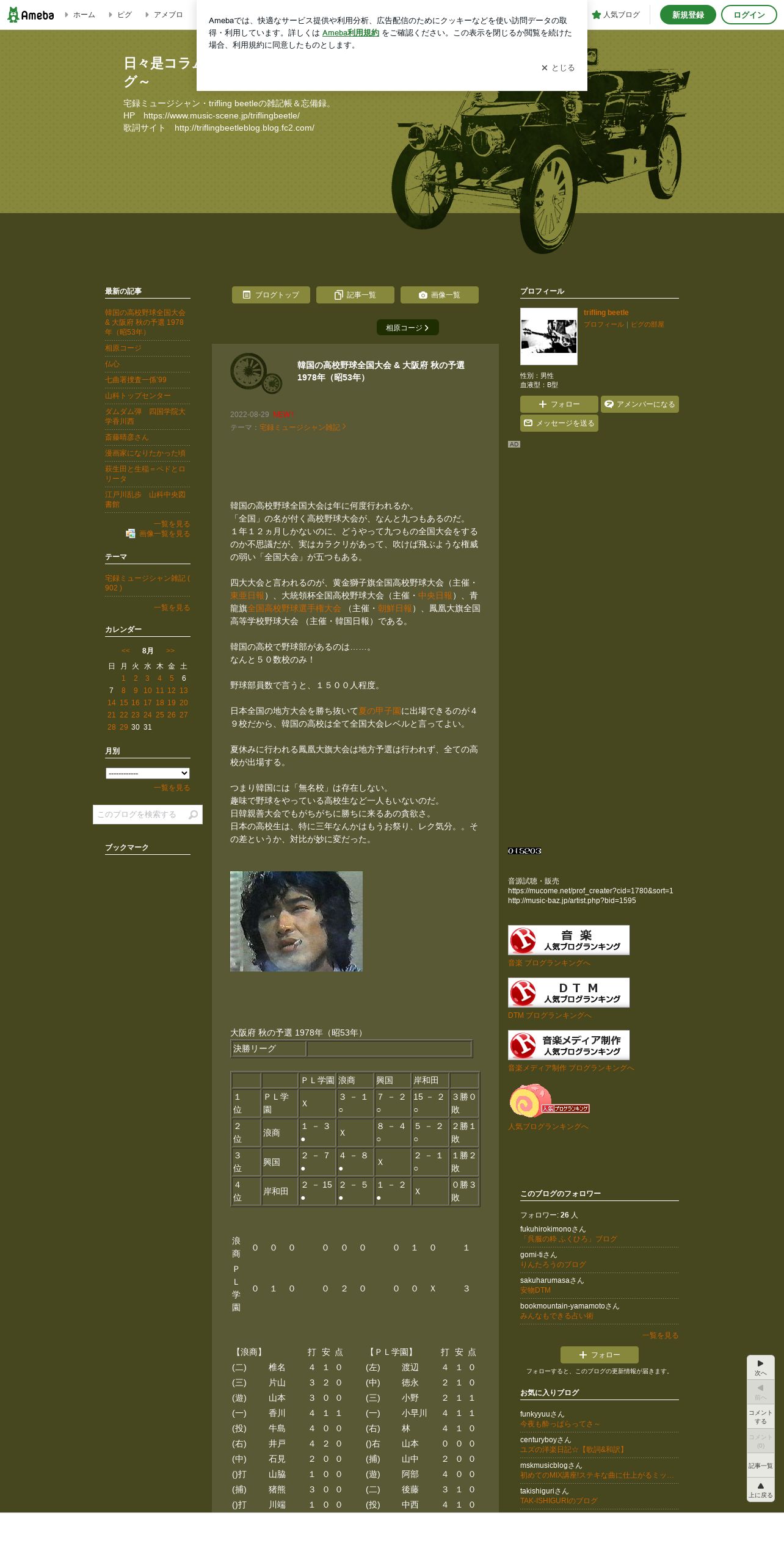Viewport: 784px width, 1568px height.
Task: Click the trifling beetle profile photo
Action: [x=549, y=336]
